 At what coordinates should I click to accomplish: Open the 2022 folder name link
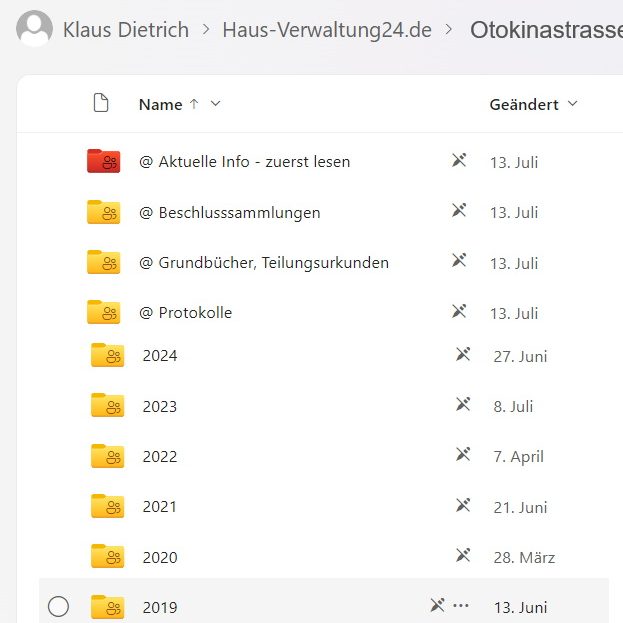(x=160, y=456)
